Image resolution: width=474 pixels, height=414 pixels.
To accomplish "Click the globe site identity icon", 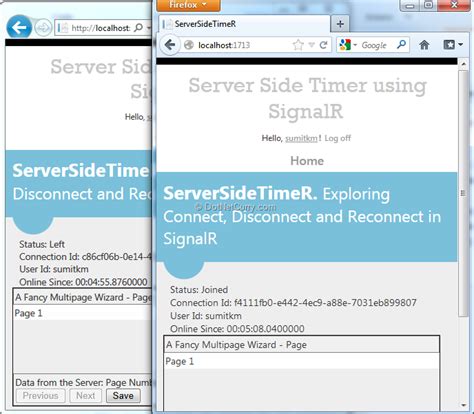I will [x=189, y=45].
